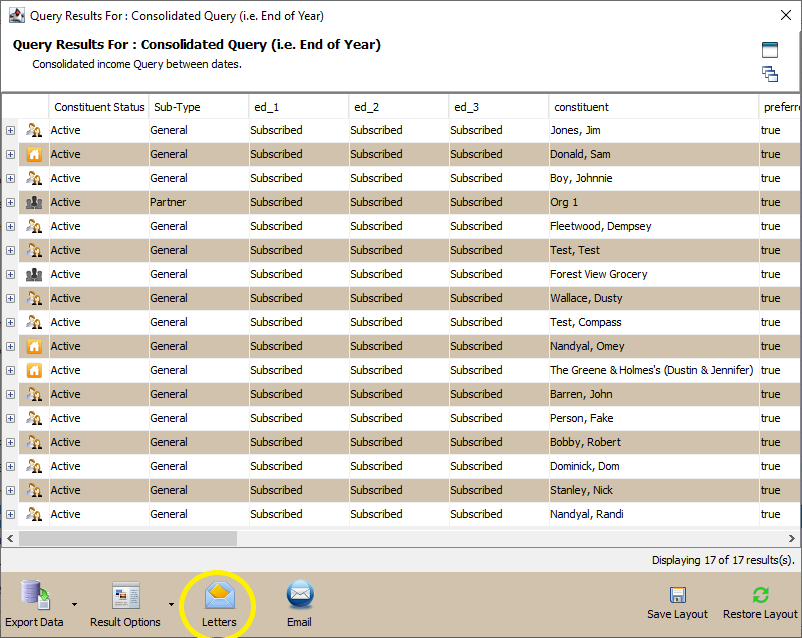Click Save Layout floppy icon
Viewport: 802px width, 638px height.
pos(678,595)
